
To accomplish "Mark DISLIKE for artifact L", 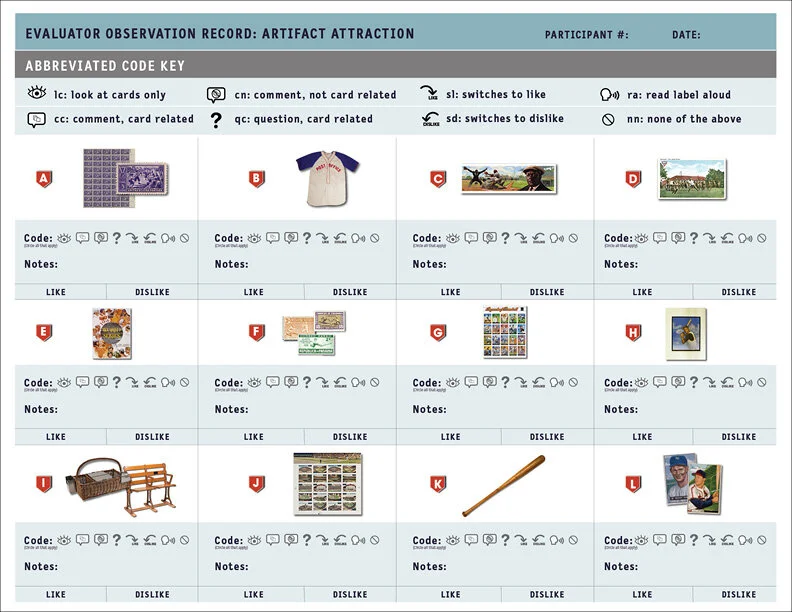I will tap(739, 594).
